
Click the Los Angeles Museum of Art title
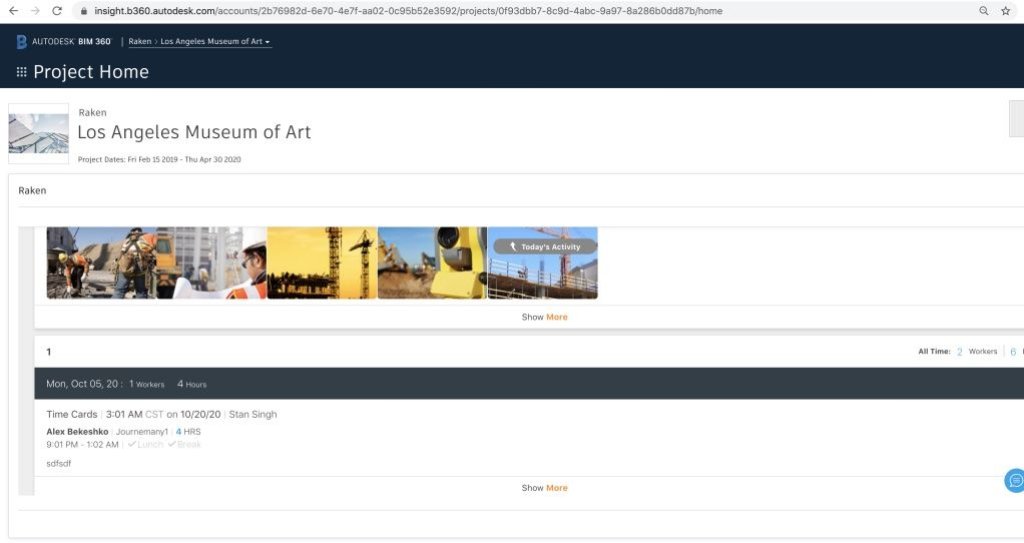(194, 132)
